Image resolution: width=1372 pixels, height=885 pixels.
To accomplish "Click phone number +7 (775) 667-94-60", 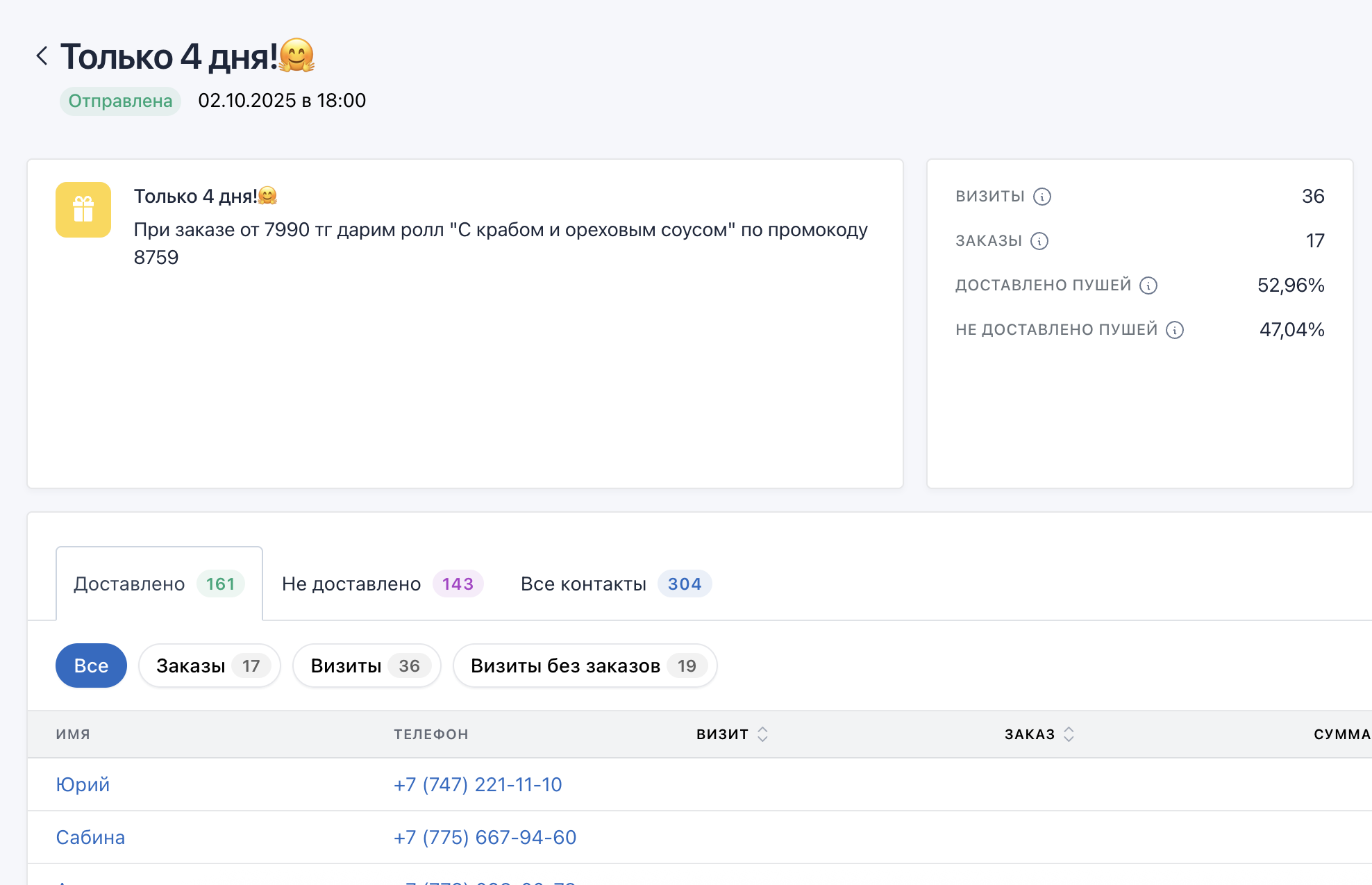I will (485, 837).
